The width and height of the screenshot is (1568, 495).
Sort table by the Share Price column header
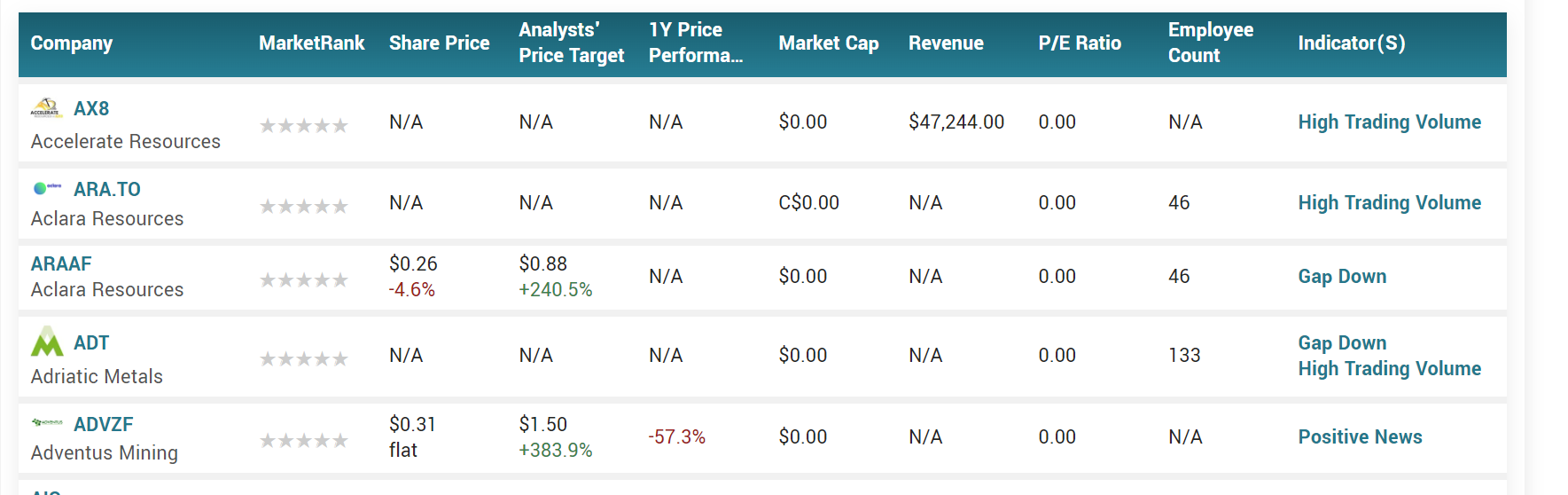point(439,43)
